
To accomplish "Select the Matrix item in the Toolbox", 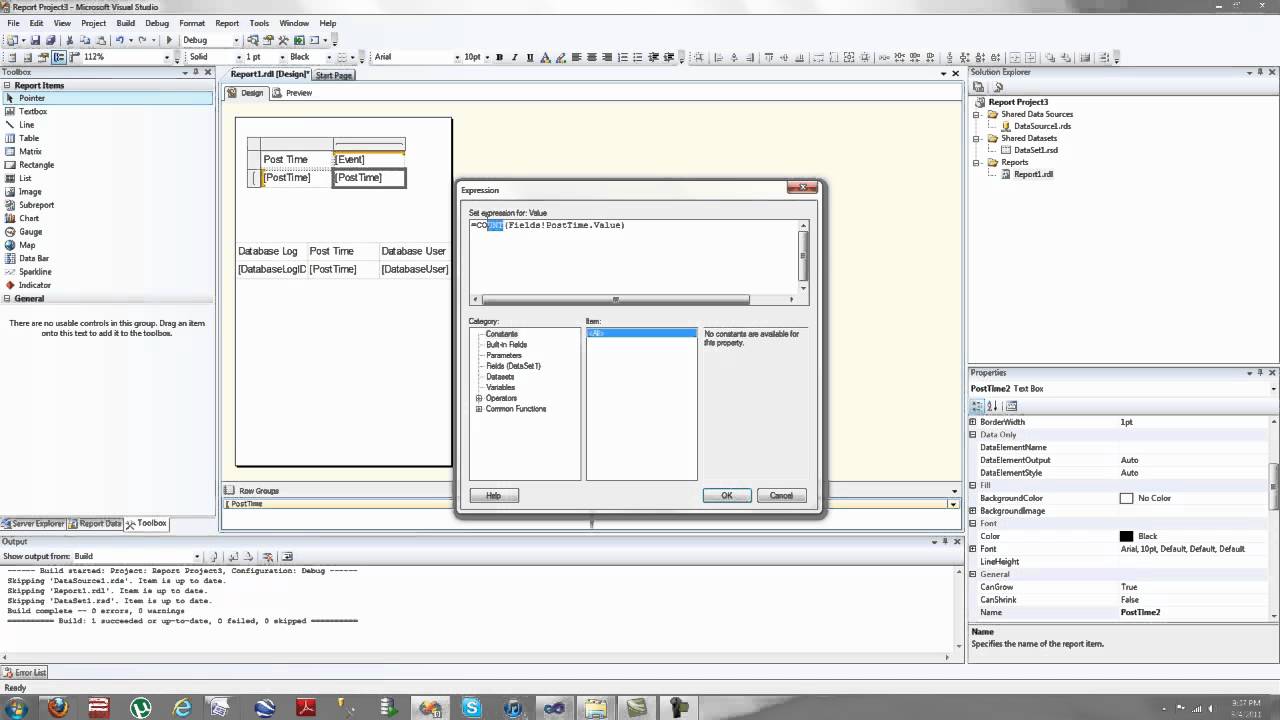I will (30, 151).
